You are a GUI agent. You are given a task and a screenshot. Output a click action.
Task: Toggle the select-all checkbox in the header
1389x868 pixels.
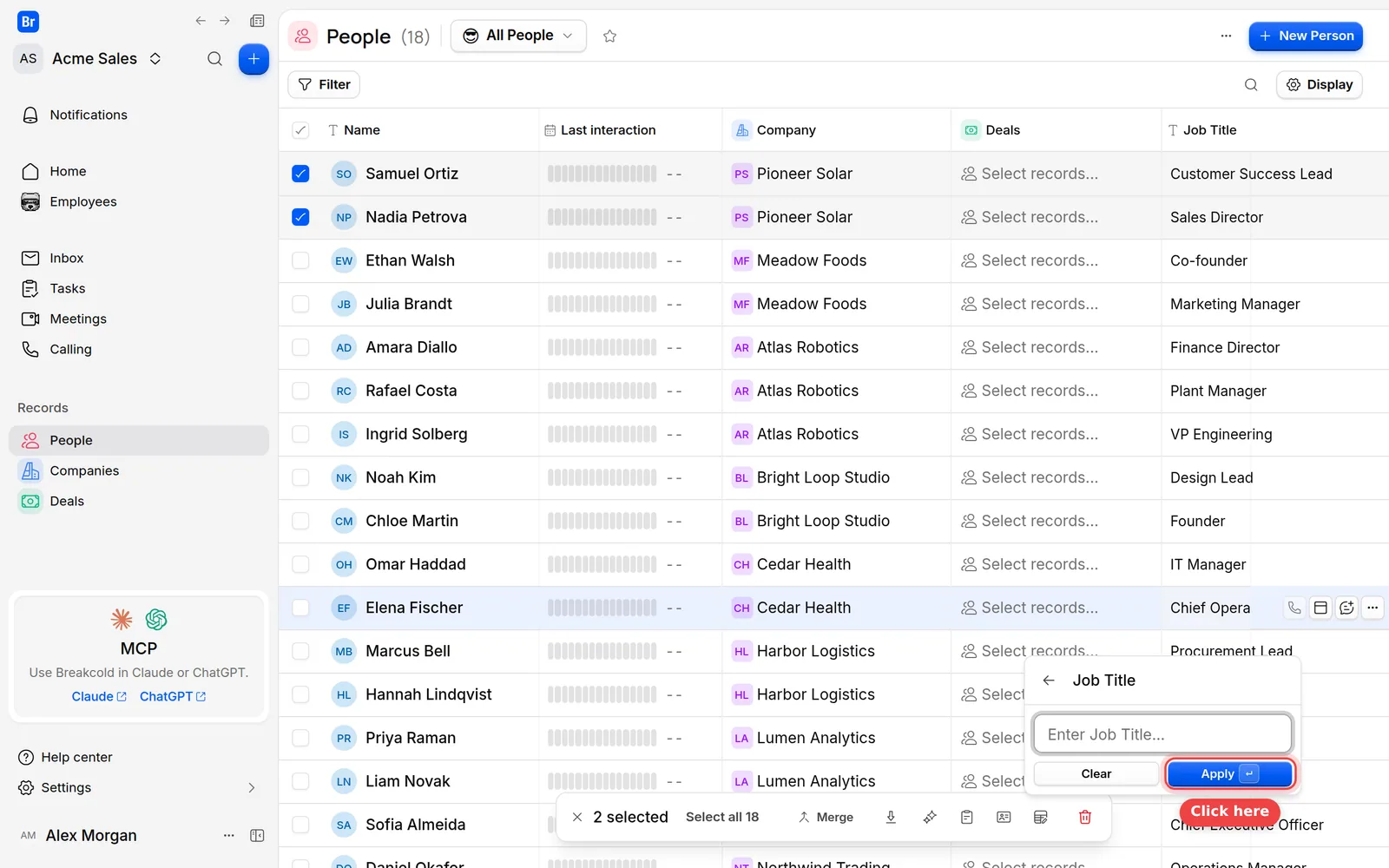[300, 130]
